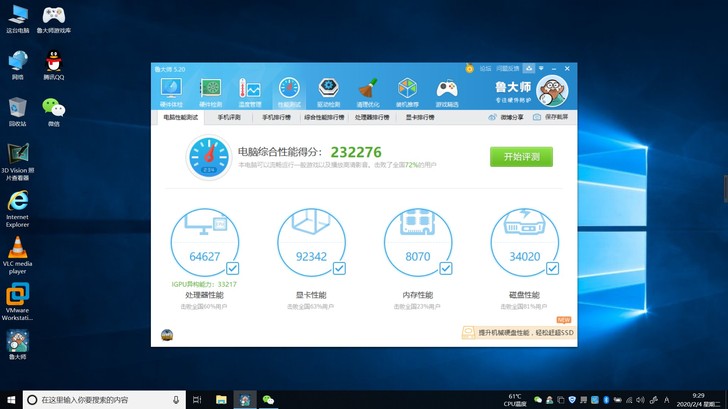Click the 保存截屏 camera screenshot icon
Image resolution: width=728 pixels, height=409 pixels.
pyautogui.click(x=537, y=117)
